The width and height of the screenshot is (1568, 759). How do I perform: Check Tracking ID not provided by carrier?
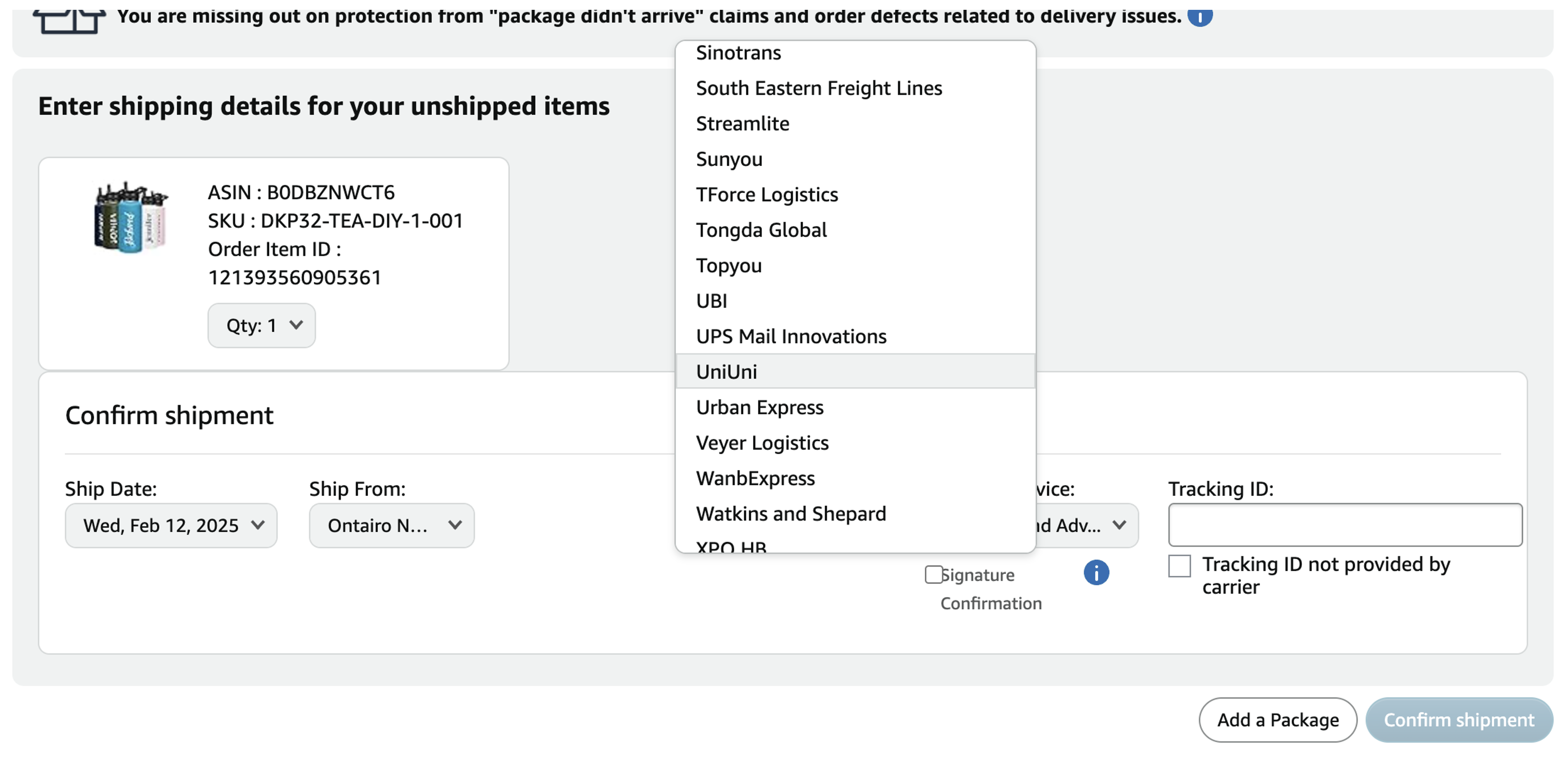pyautogui.click(x=1179, y=566)
